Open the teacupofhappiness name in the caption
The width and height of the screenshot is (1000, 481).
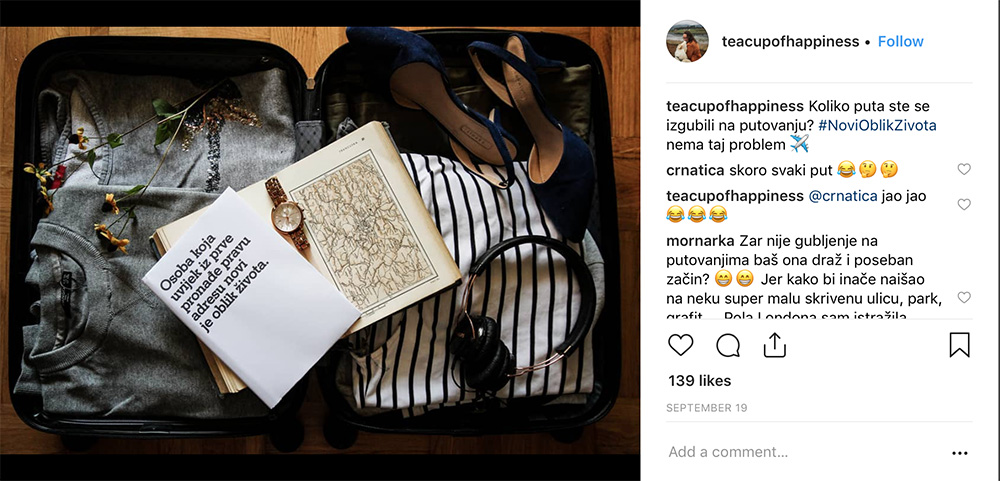point(735,106)
